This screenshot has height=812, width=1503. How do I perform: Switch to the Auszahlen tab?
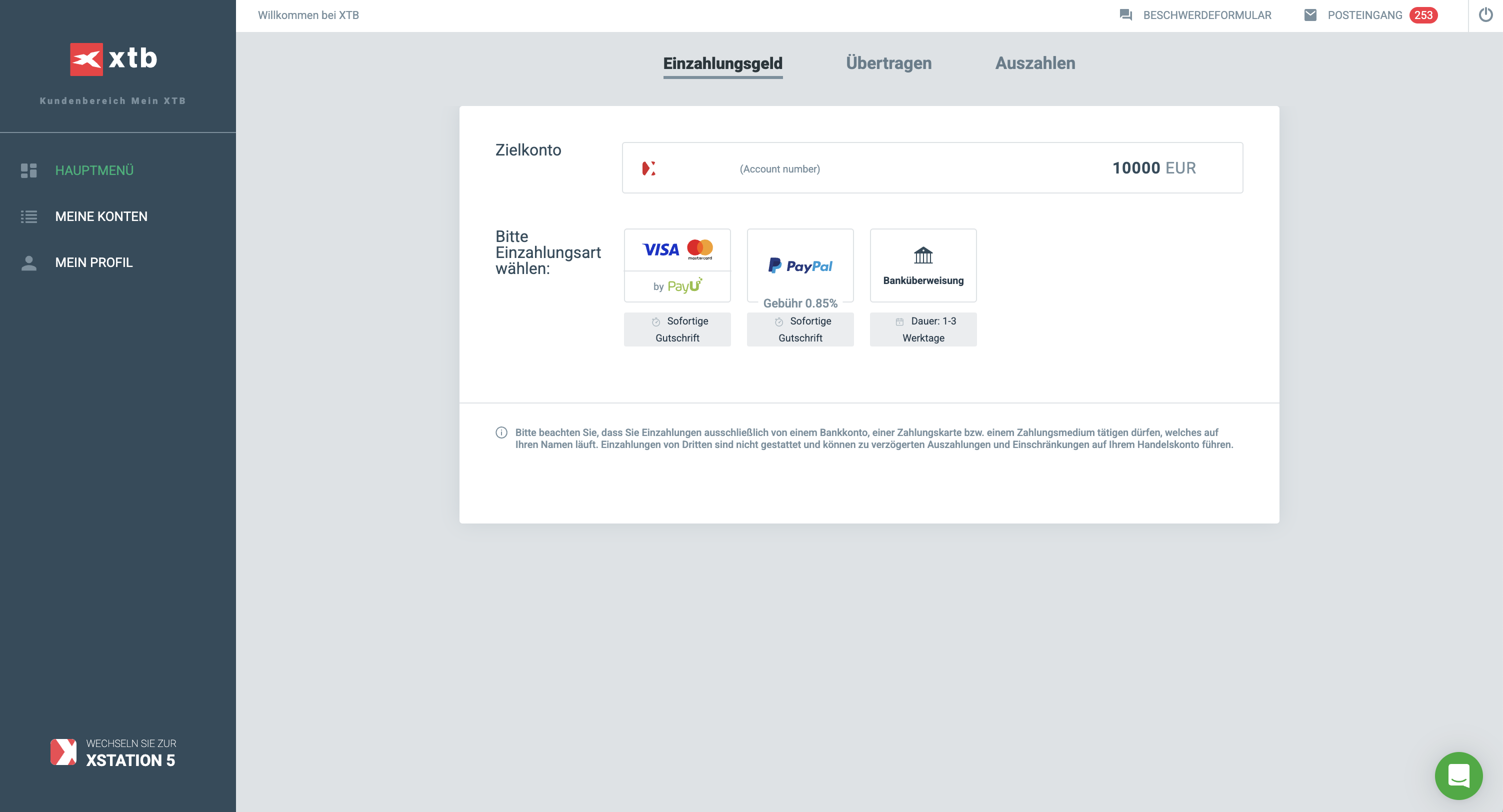(1034, 63)
